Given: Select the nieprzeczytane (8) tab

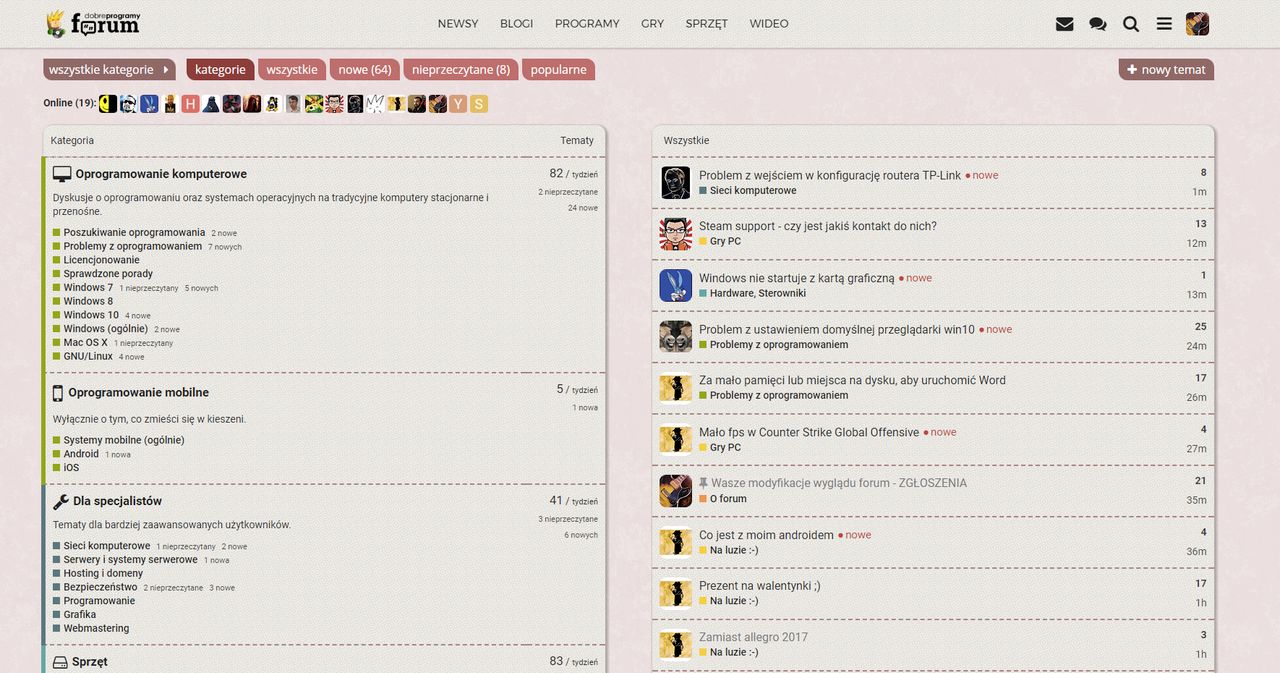Looking at the screenshot, I should [461, 70].
